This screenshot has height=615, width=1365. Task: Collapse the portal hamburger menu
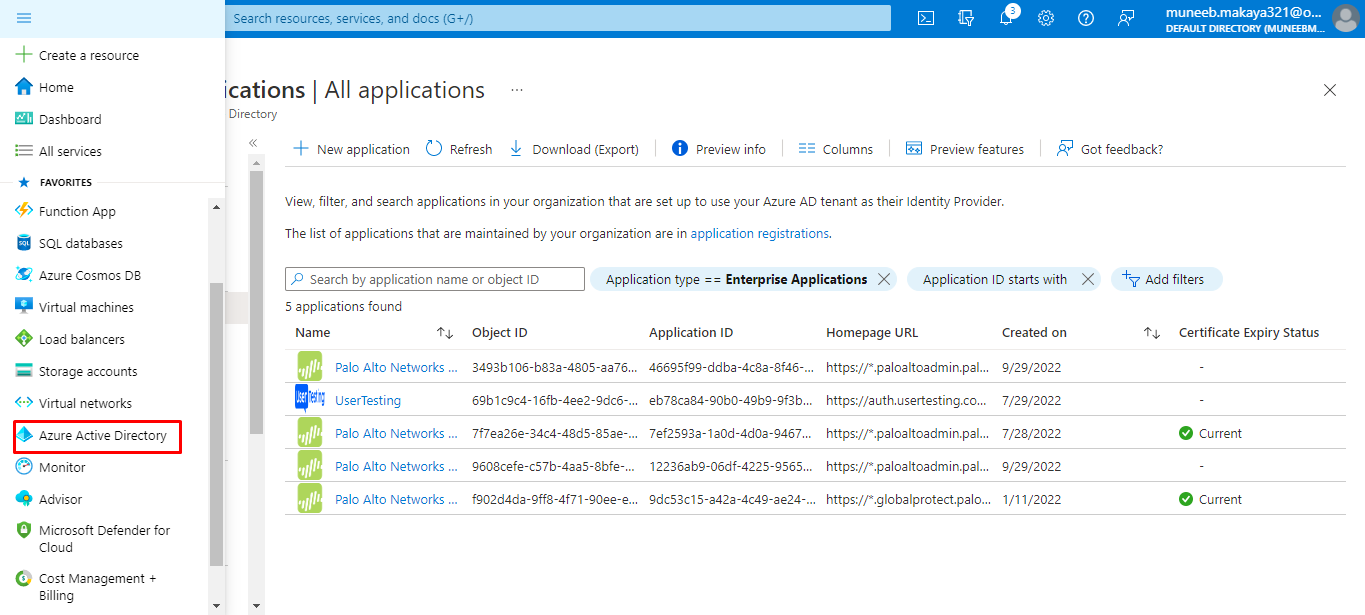pos(24,18)
